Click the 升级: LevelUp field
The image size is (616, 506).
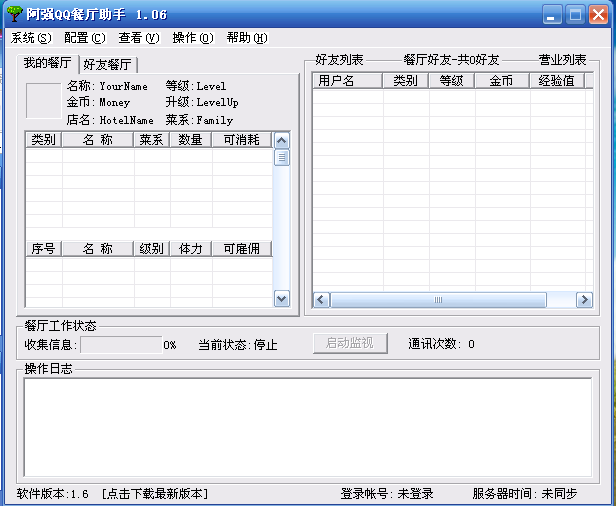tap(202, 103)
